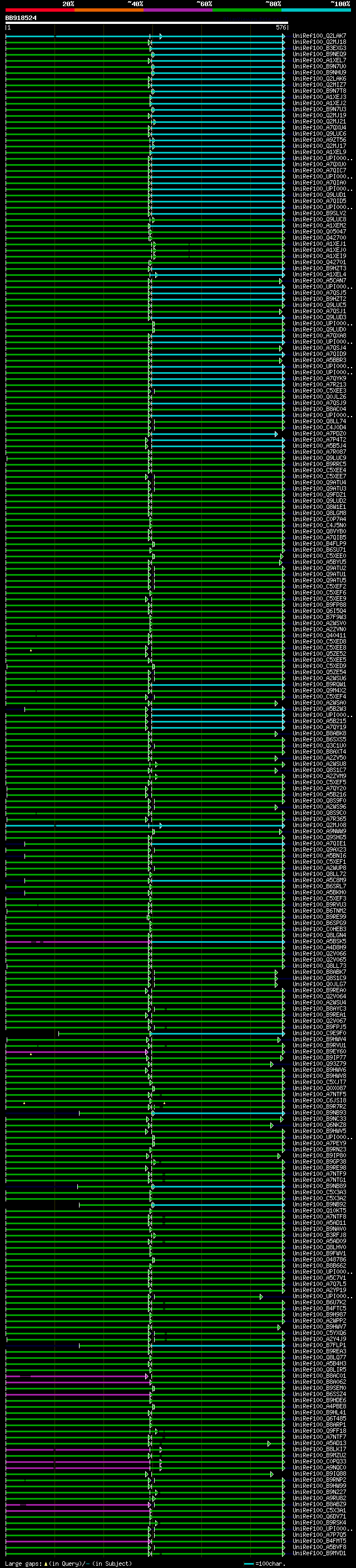Select the UniRef100_B9N7U3 label
Image resolution: width=356 pixels, height=1568 pixels.
click(319, 110)
